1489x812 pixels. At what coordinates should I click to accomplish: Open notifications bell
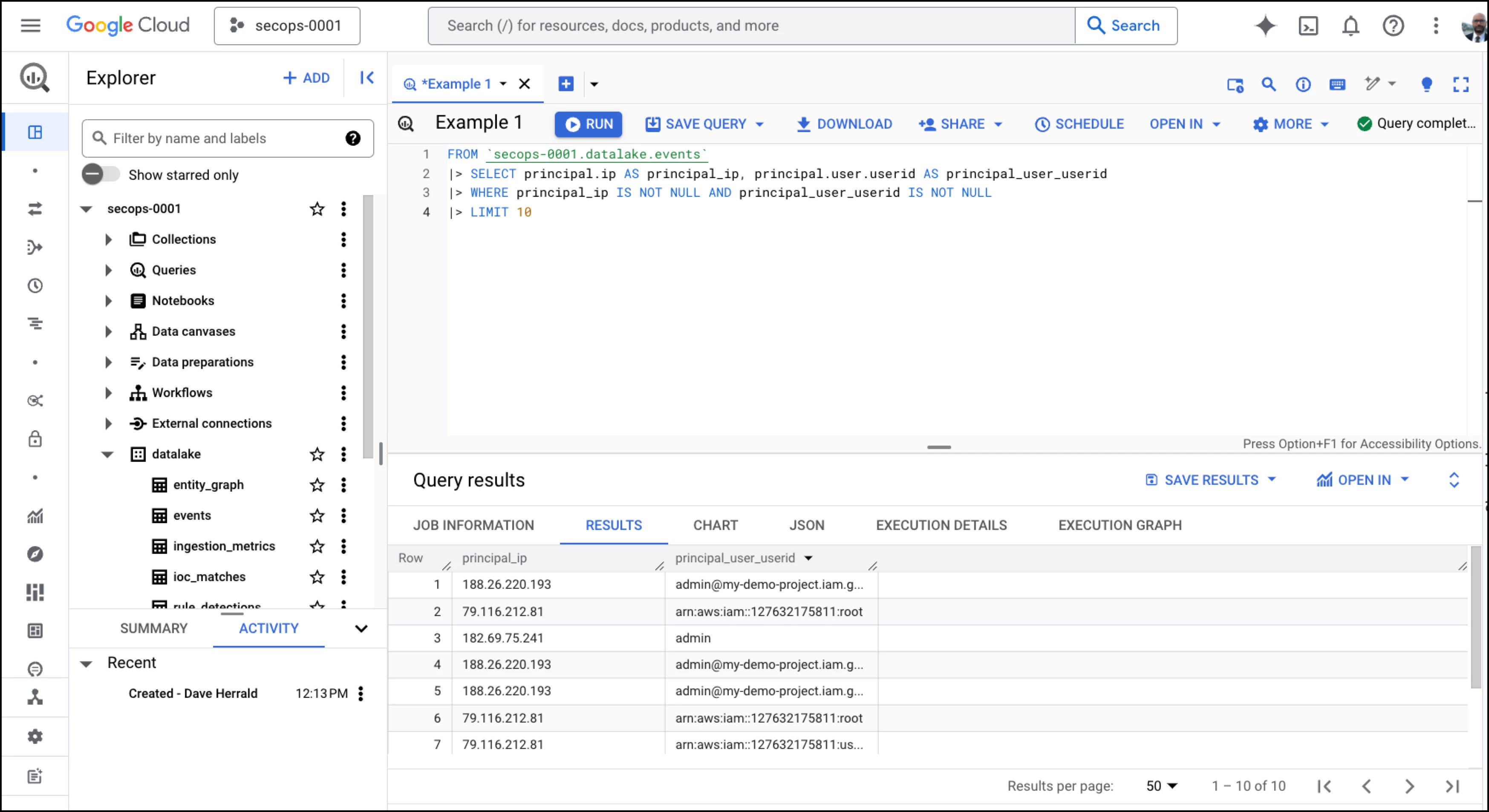coord(1350,26)
